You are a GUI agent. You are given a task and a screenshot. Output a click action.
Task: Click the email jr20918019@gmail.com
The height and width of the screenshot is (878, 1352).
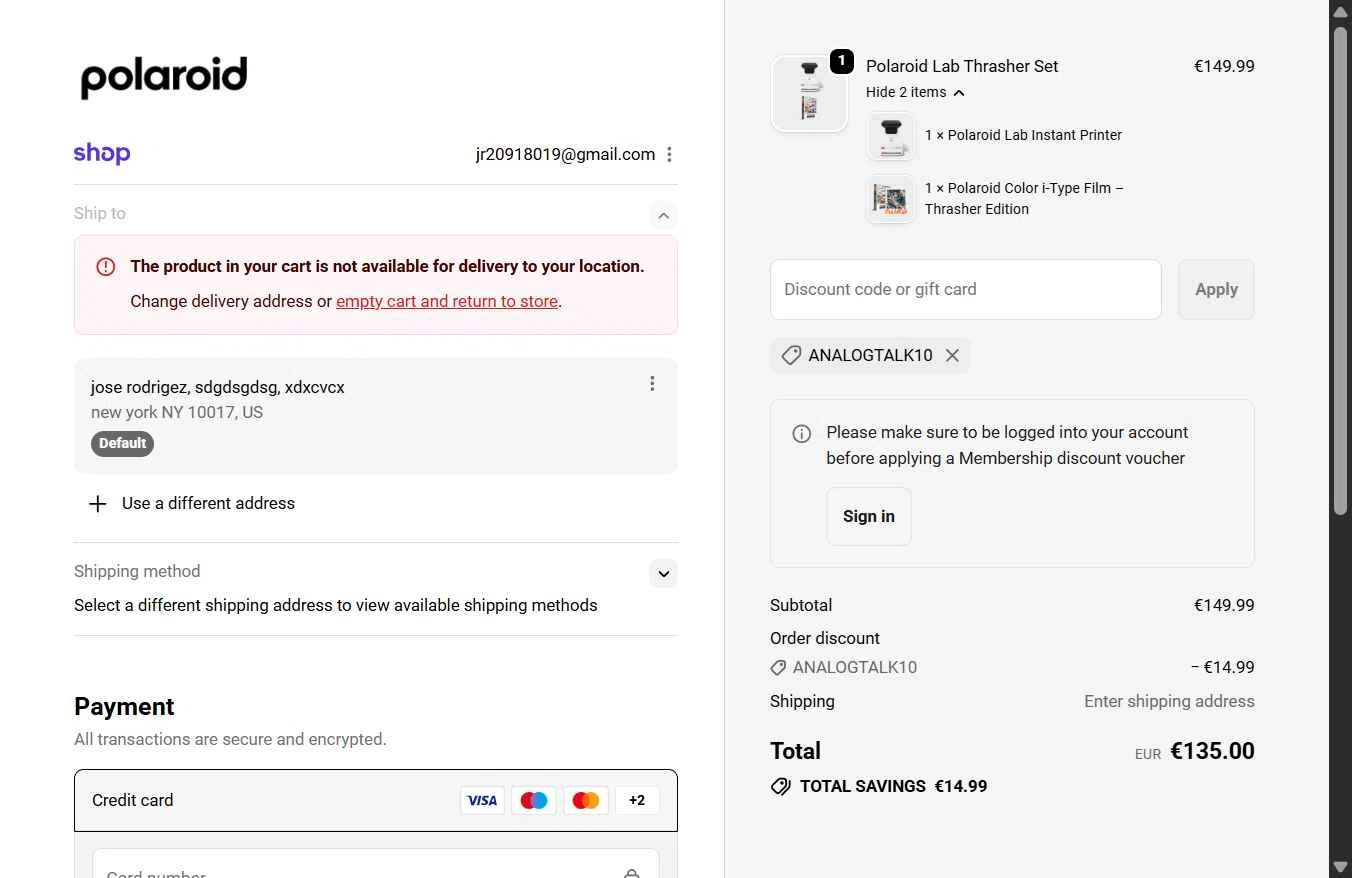[x=565, y=154]
